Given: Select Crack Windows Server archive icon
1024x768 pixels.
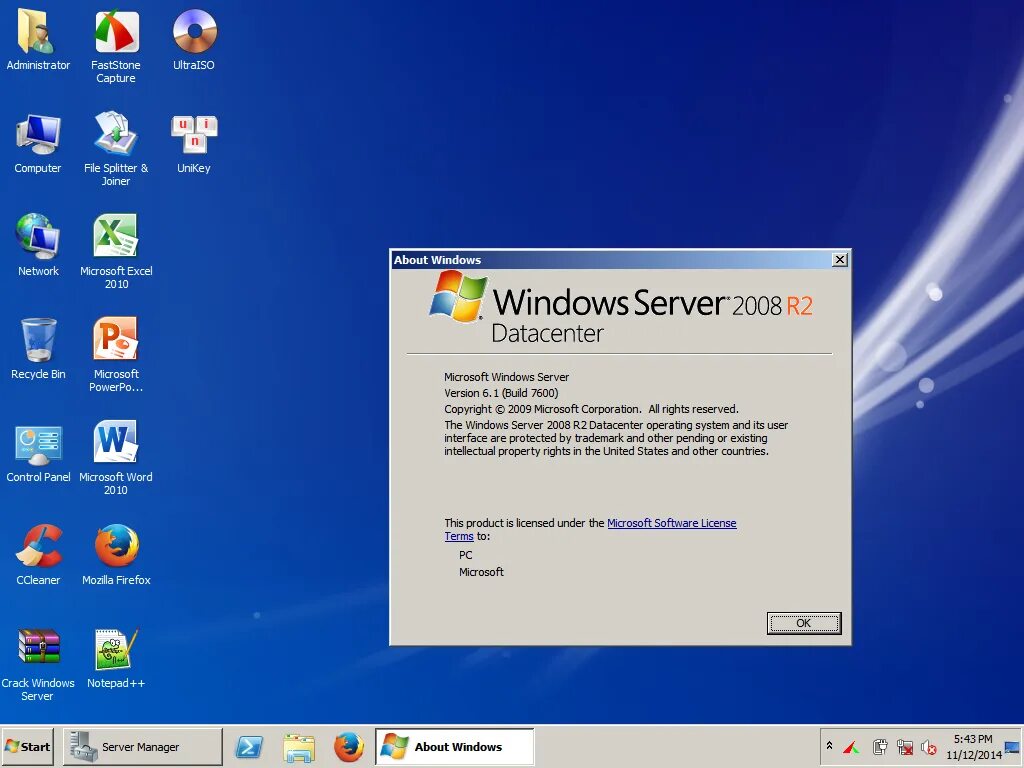Looking at the screenshot, I should coord(38,664).
